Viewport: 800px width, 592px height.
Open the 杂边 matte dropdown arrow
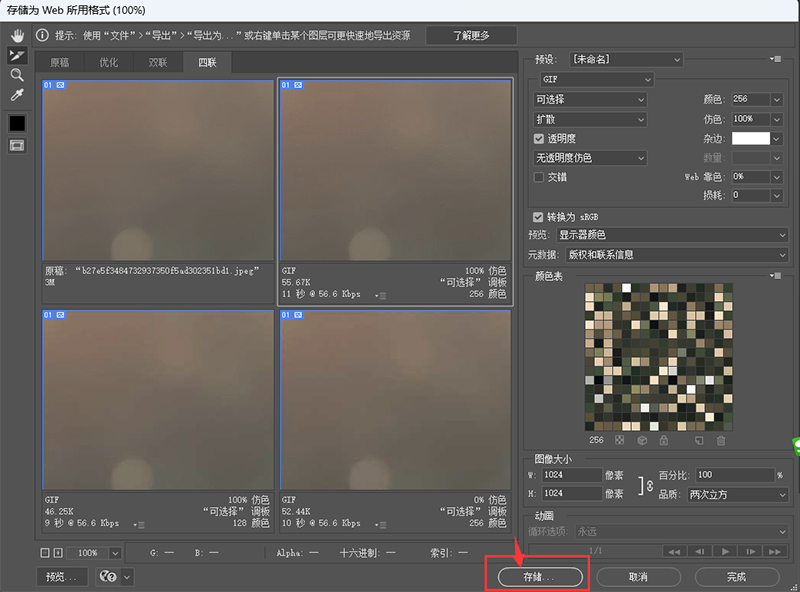coord(777,138)
